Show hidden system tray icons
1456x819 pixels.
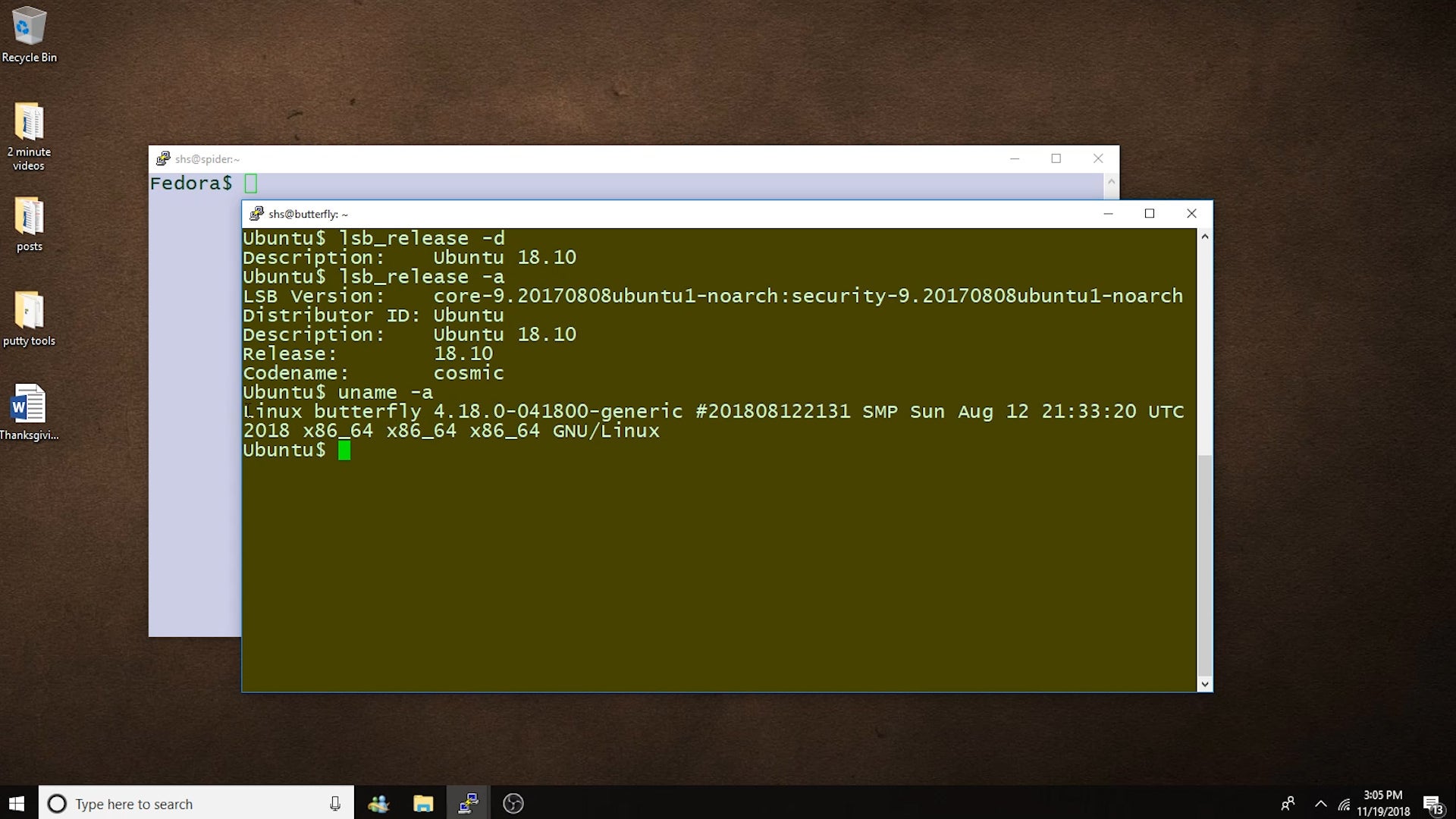(1320, 804)
